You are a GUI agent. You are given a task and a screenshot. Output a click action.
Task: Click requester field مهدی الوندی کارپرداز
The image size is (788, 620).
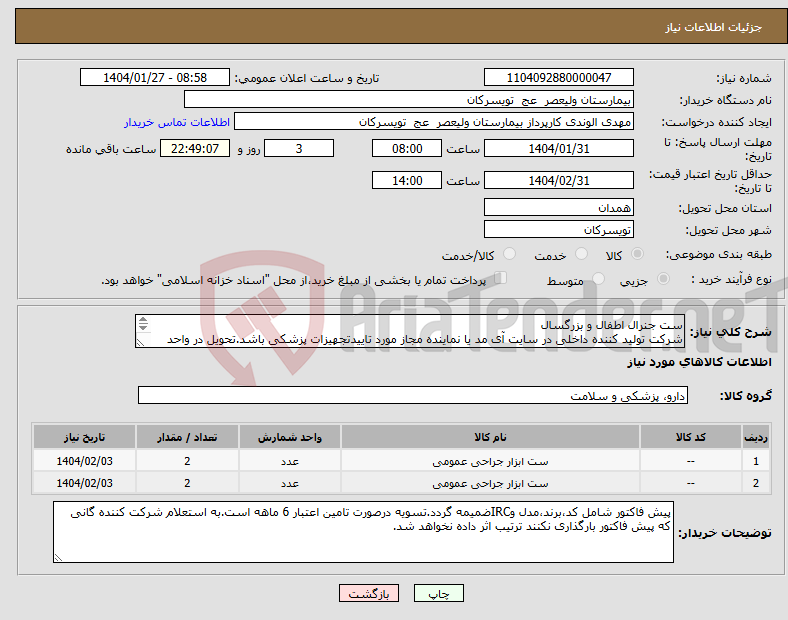click(434, 122)
